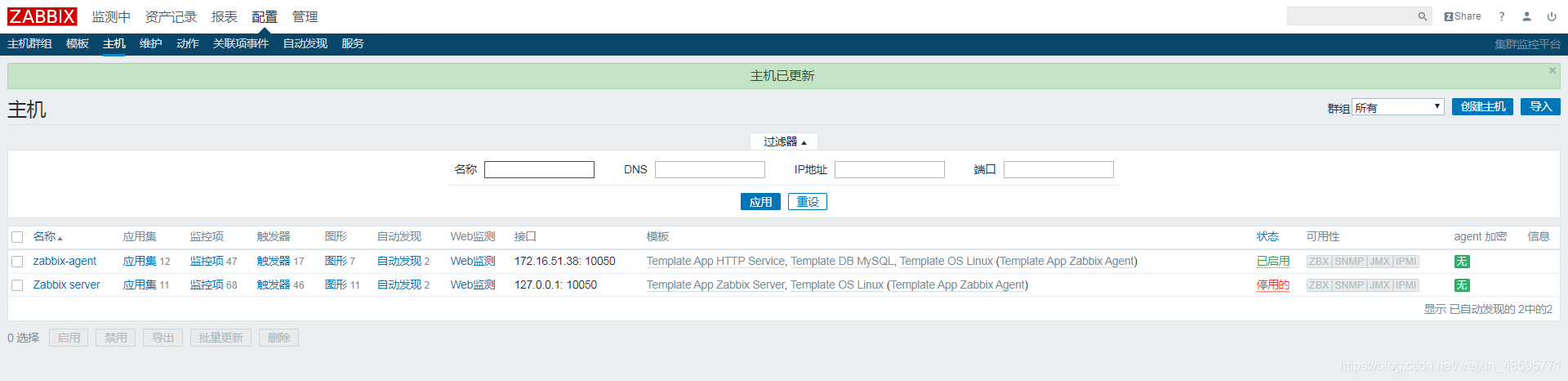Select the 主机 submenu tab
Screen dimensions: 1568x381
point(114,43)
